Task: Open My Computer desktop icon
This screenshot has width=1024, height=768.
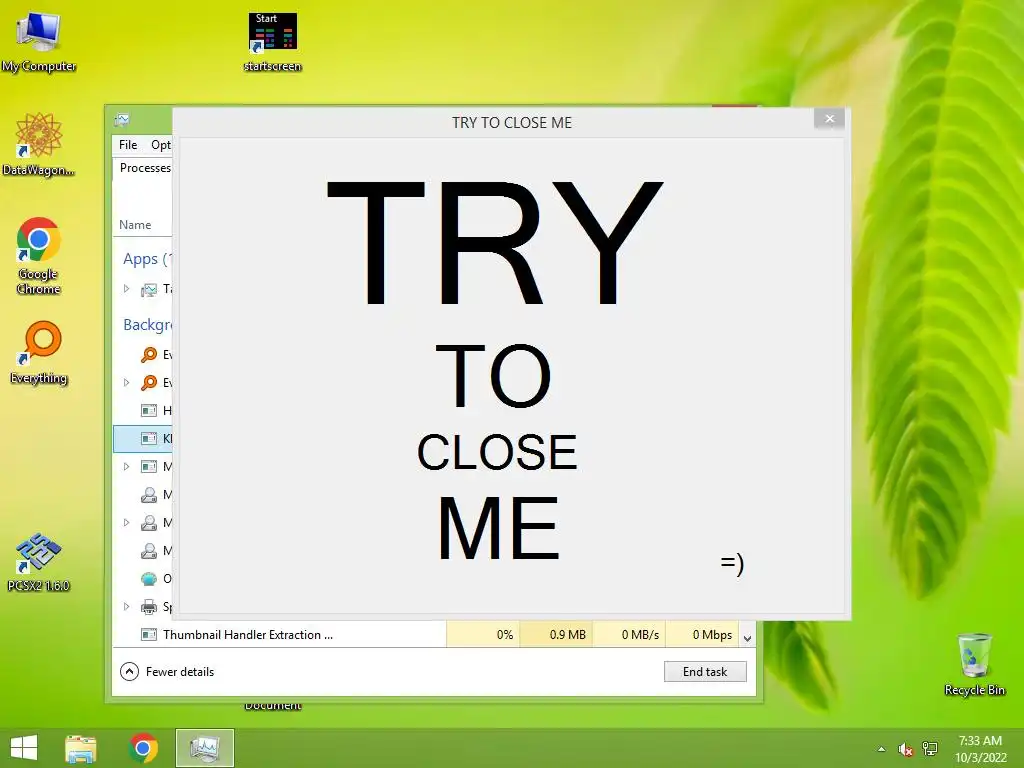Action: coord(39,40)
